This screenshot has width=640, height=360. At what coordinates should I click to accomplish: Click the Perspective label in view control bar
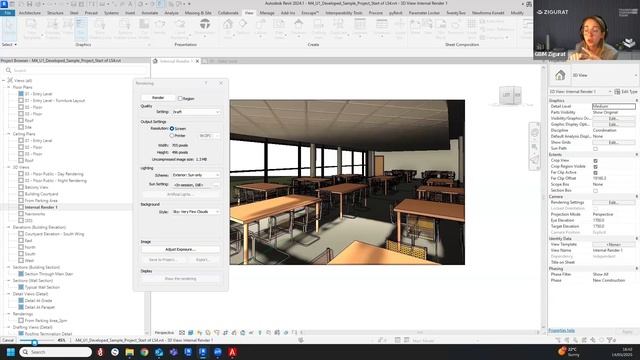pyautogui.click(x=164, y=333)
